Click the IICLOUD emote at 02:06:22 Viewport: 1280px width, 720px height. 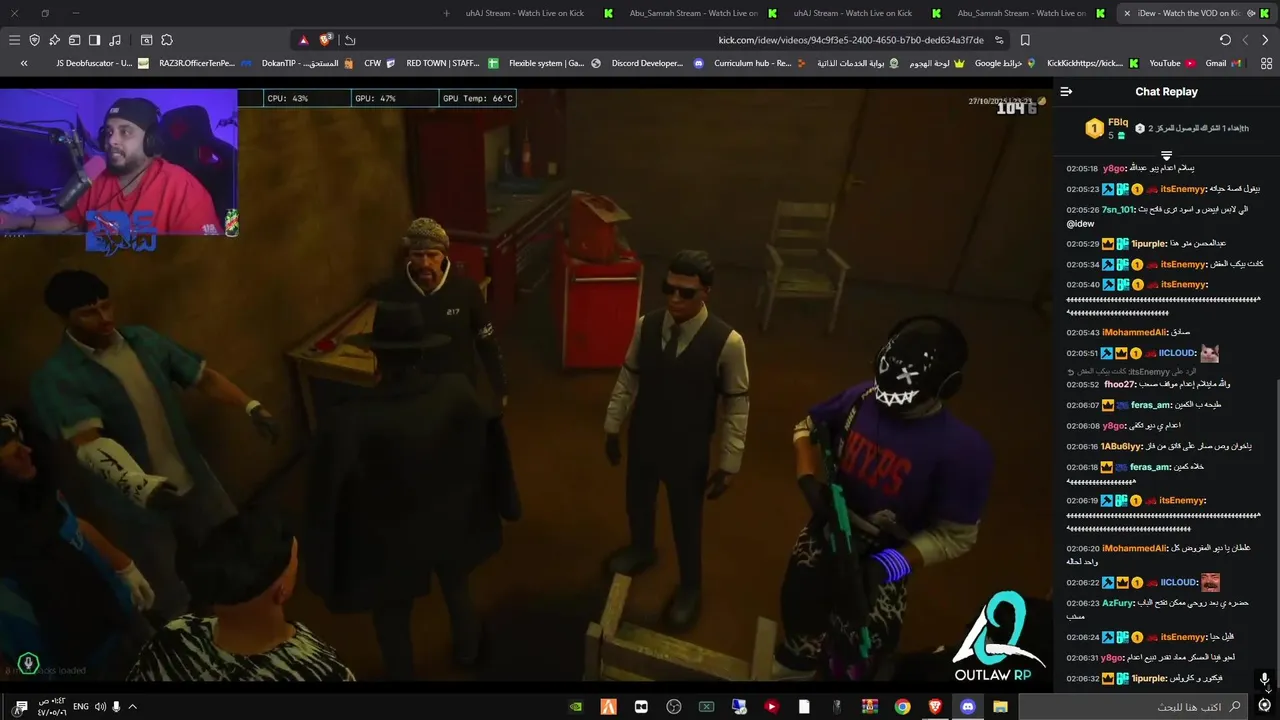click(1210, 582)
